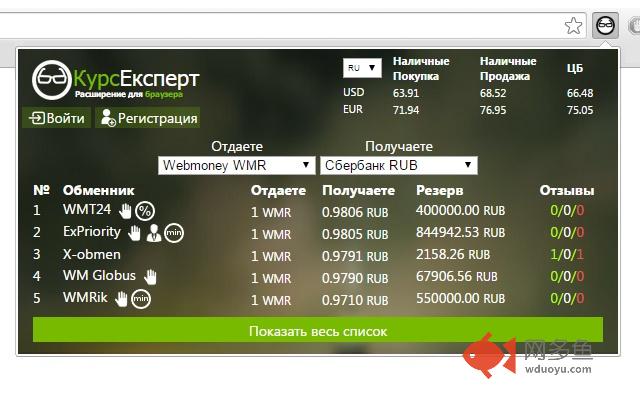
Task: Click the rate 0.9790 RUB
Action: click(355, 278)
